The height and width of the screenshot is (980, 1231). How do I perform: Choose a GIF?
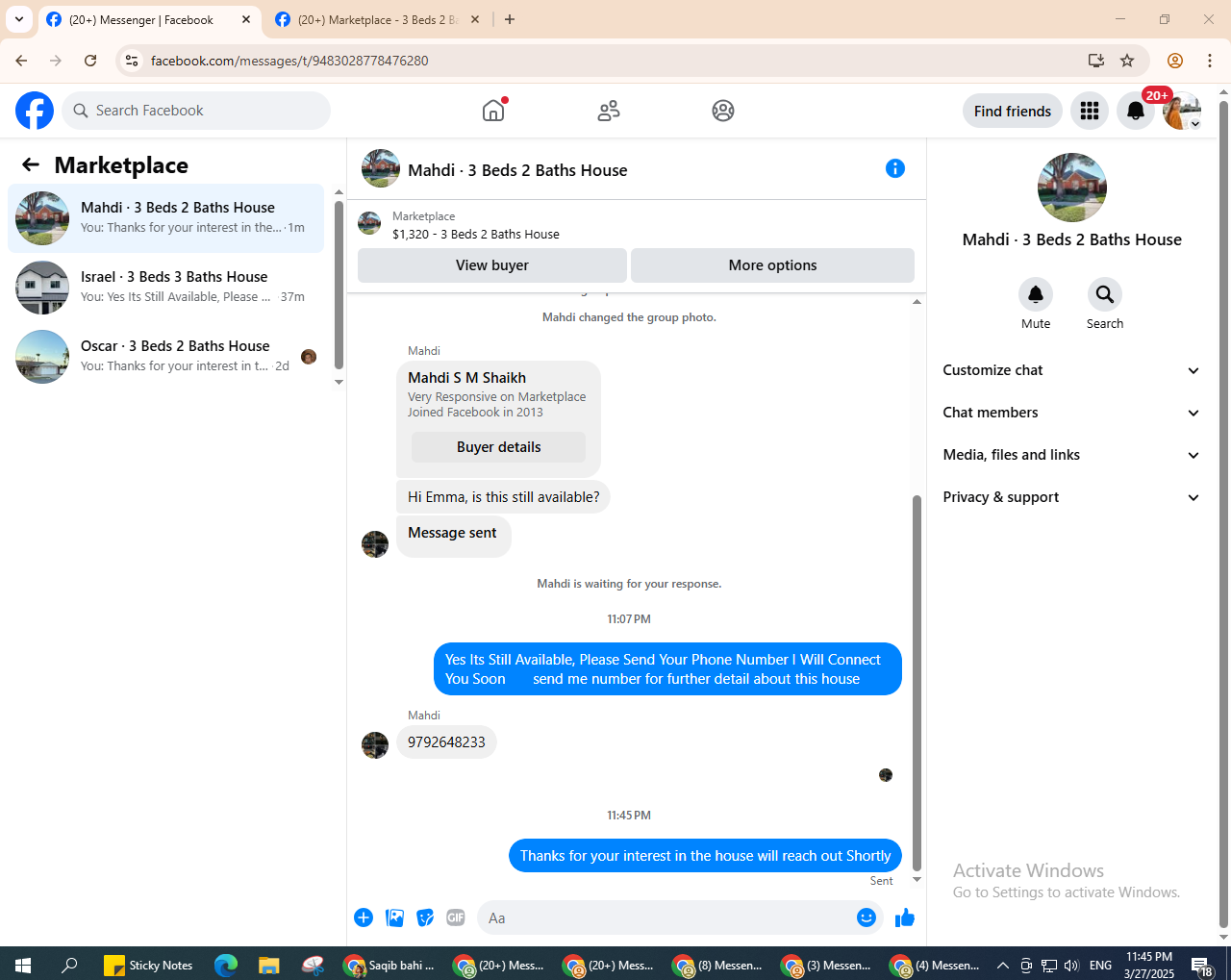pos(456,917)
